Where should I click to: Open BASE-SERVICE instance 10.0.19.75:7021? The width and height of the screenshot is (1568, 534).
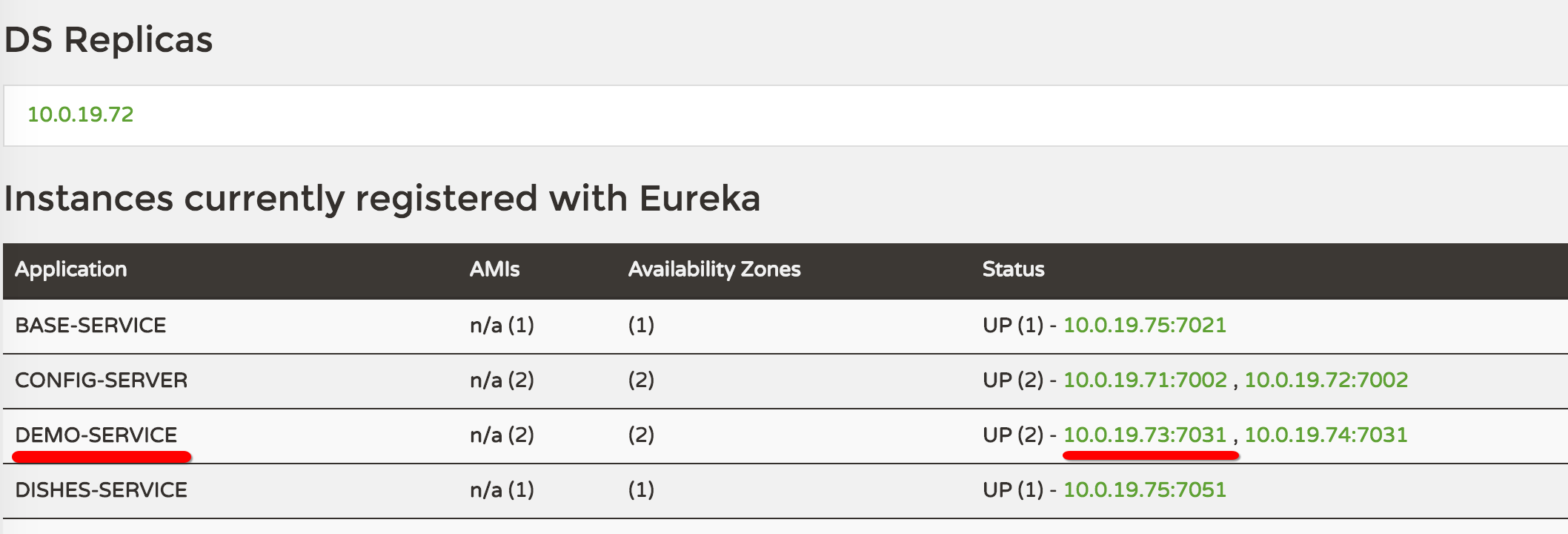coord(1145,325)
